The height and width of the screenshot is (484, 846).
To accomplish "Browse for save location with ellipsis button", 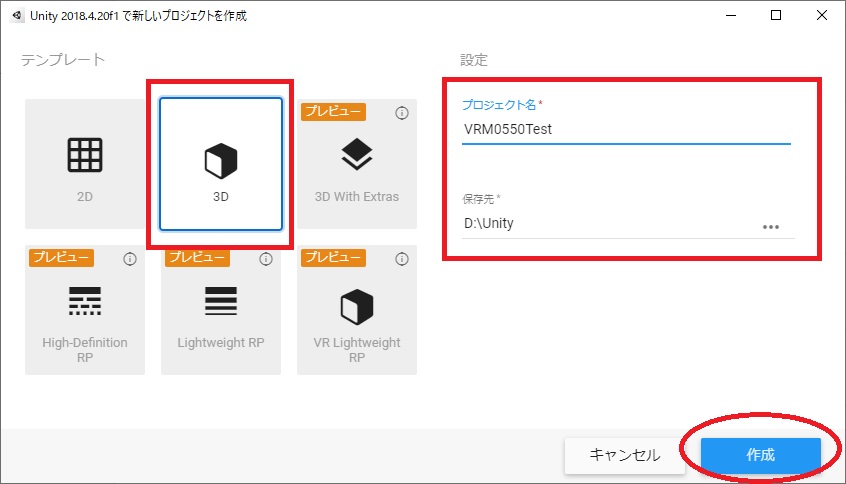I will pyautogui.click(x=770, y=227).
